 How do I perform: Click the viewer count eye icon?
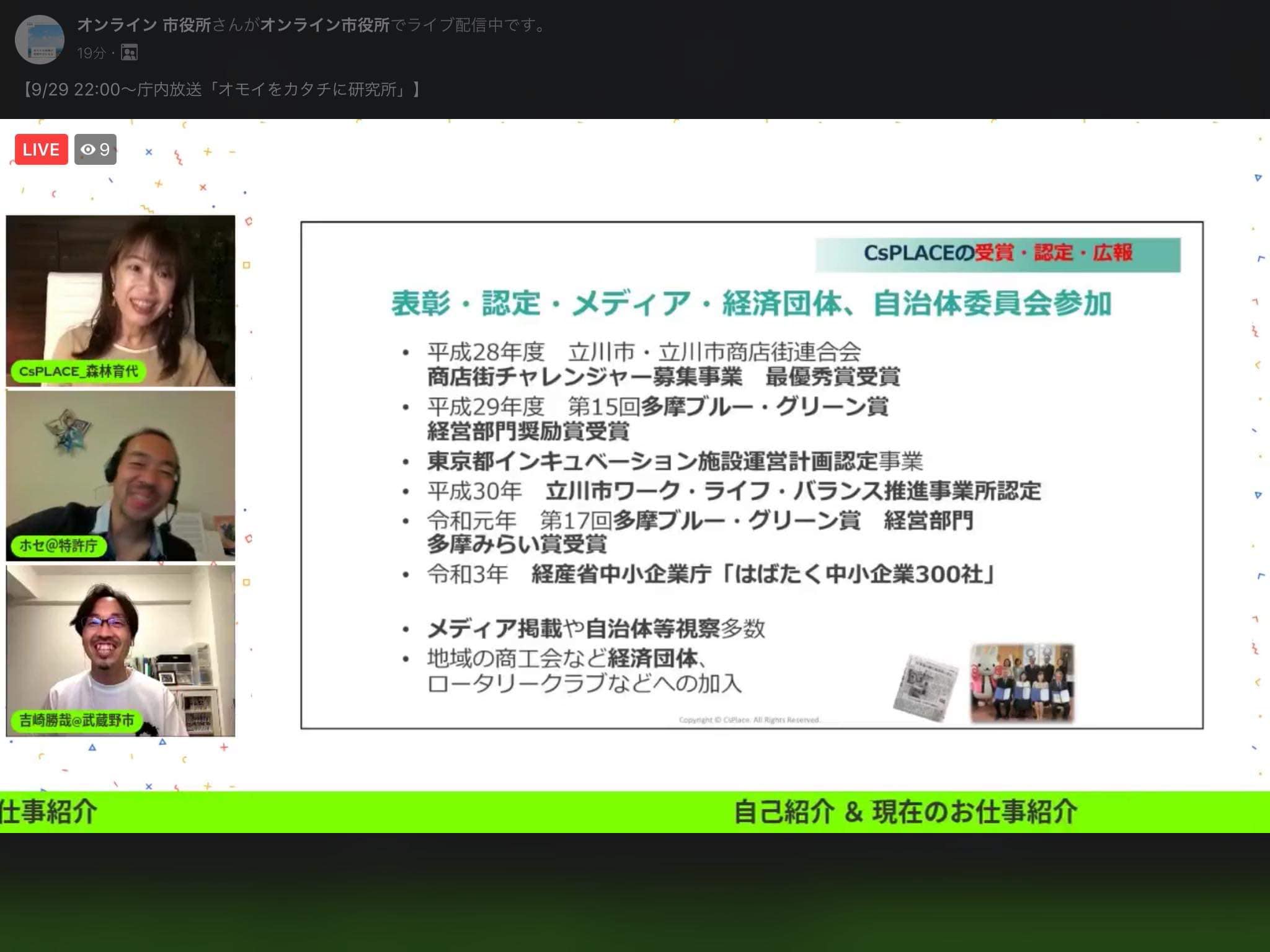pos(88,149)
